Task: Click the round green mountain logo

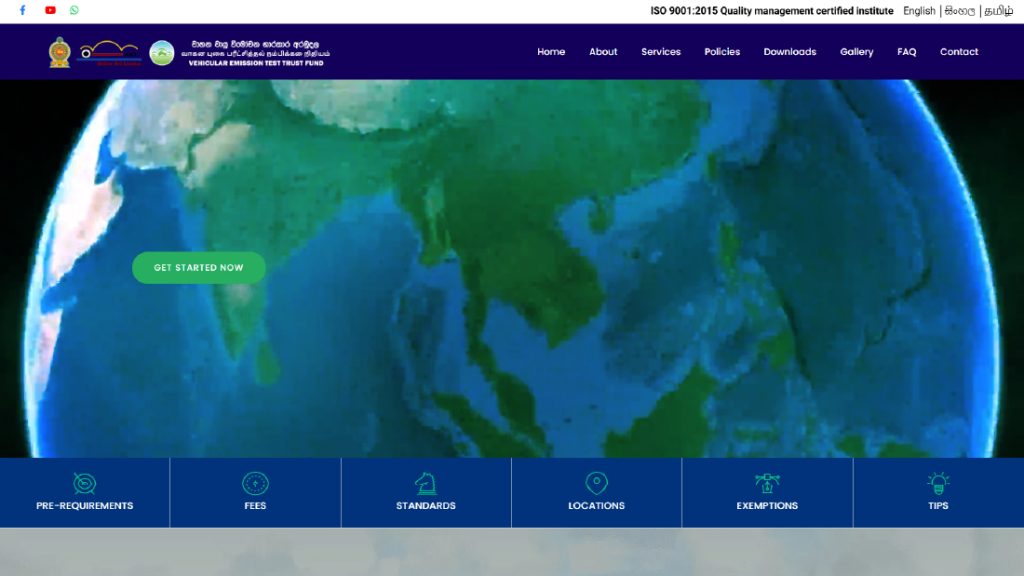Action: [x=161, y=53]
